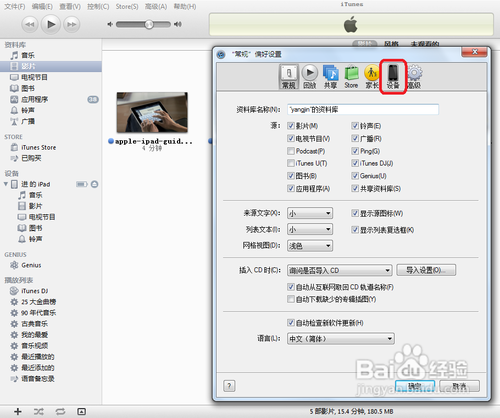500x418 pixels.
Task: Open the 查看(V) menu
Action: tap(70, 7)
